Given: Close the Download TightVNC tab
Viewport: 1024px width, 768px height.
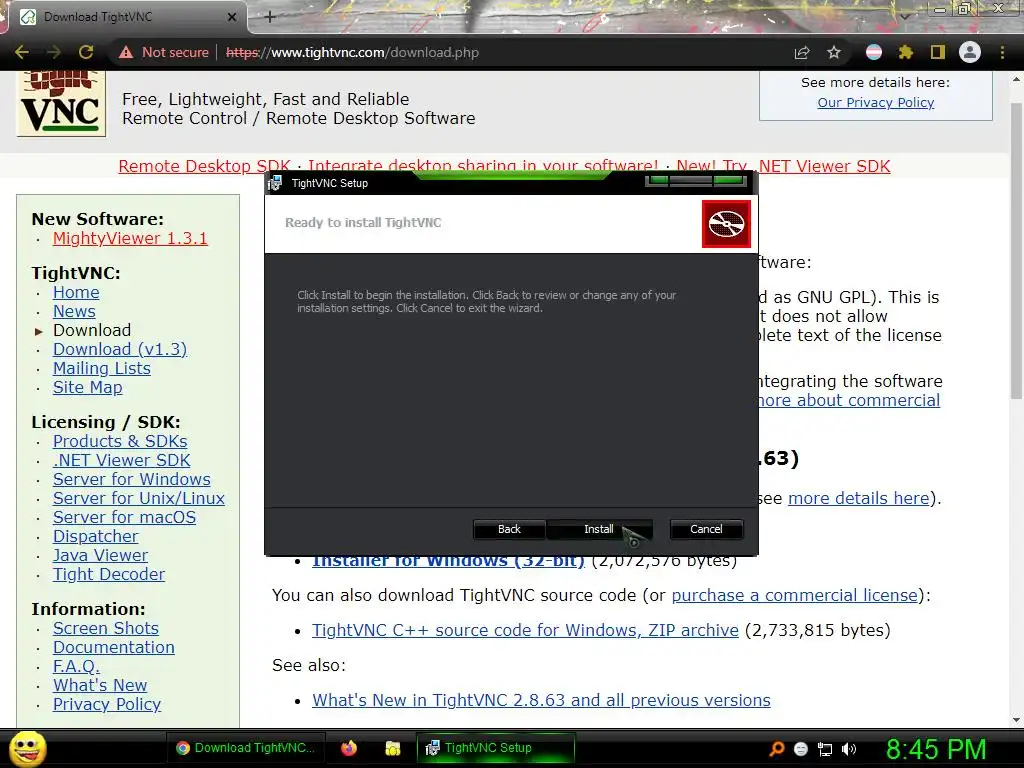Looking at the screenshot, I should pos(232,17).
